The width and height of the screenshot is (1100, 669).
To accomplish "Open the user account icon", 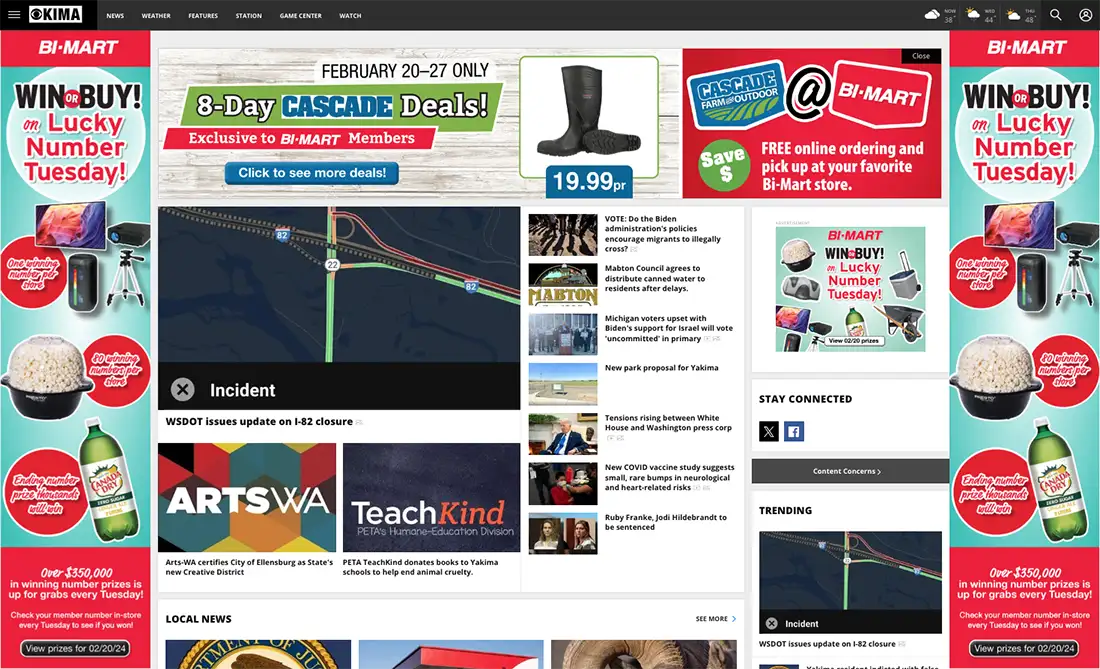I will 1085,15.
